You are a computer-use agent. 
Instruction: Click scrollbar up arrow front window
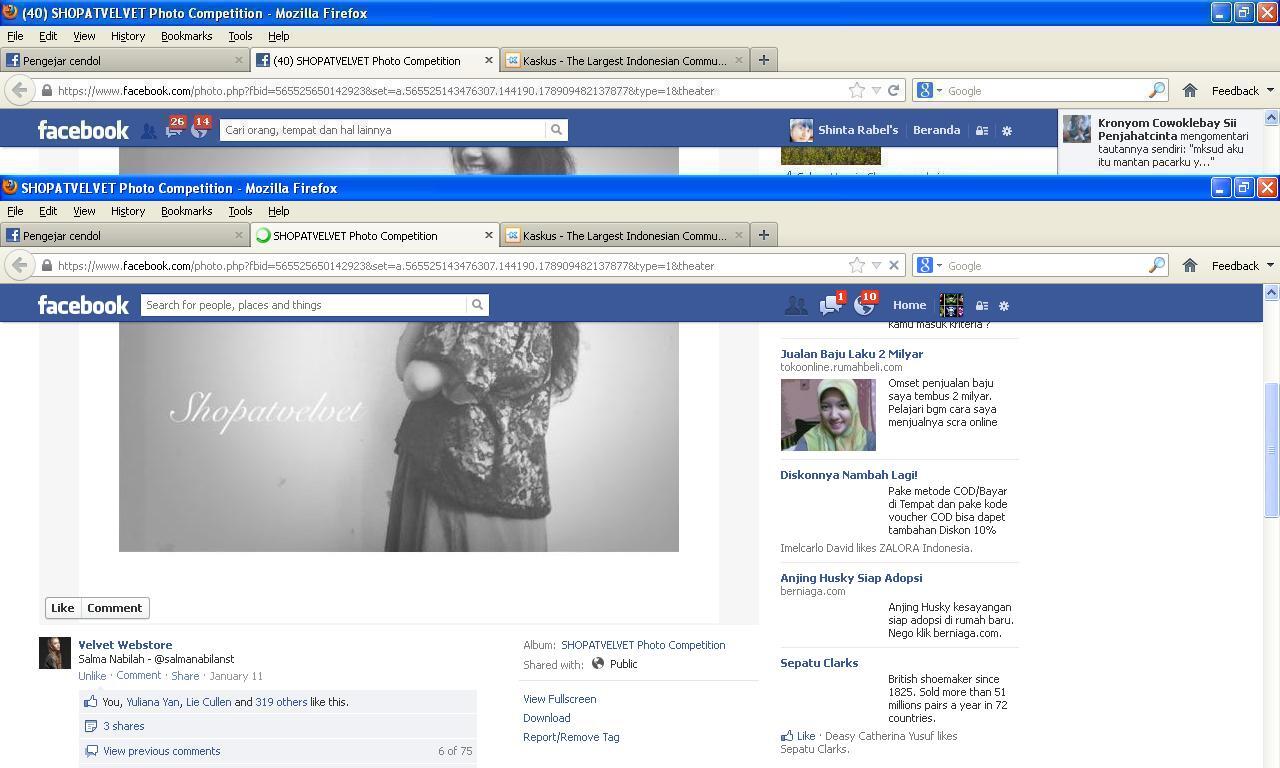[1271, 292]
